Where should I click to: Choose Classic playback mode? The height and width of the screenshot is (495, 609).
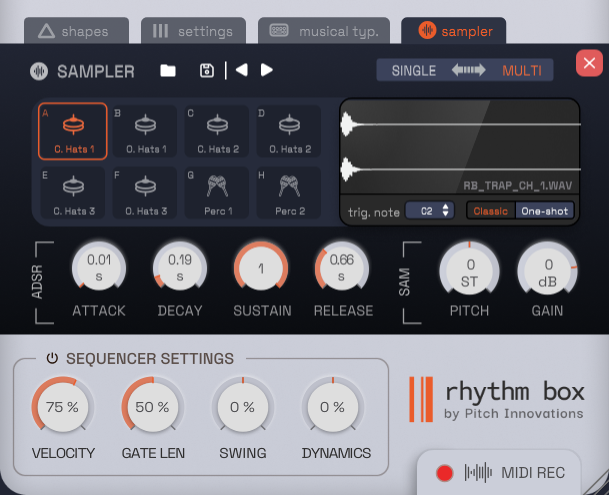(x=491, y=211)
